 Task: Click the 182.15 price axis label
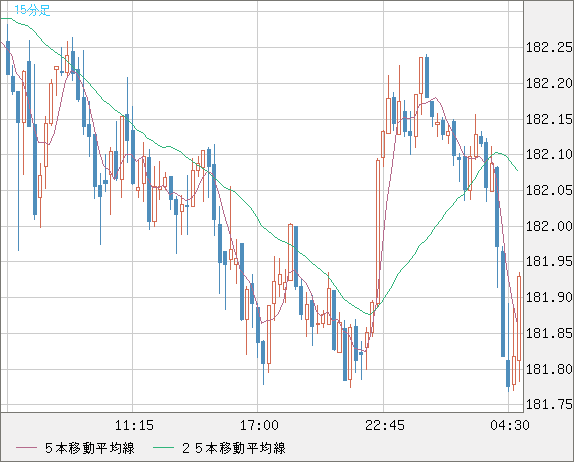(x=549, y=119)
